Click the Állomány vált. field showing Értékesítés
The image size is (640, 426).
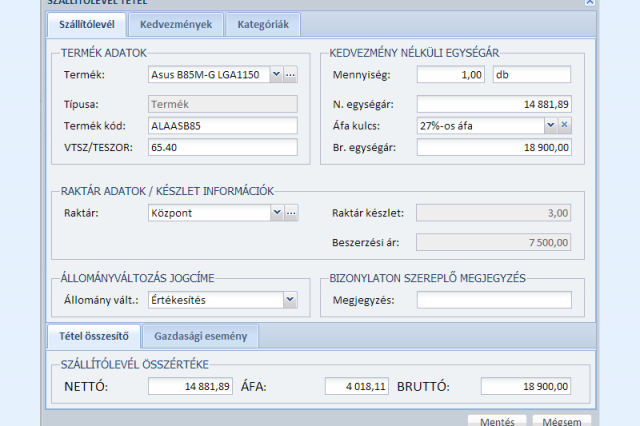click(216, 300)
